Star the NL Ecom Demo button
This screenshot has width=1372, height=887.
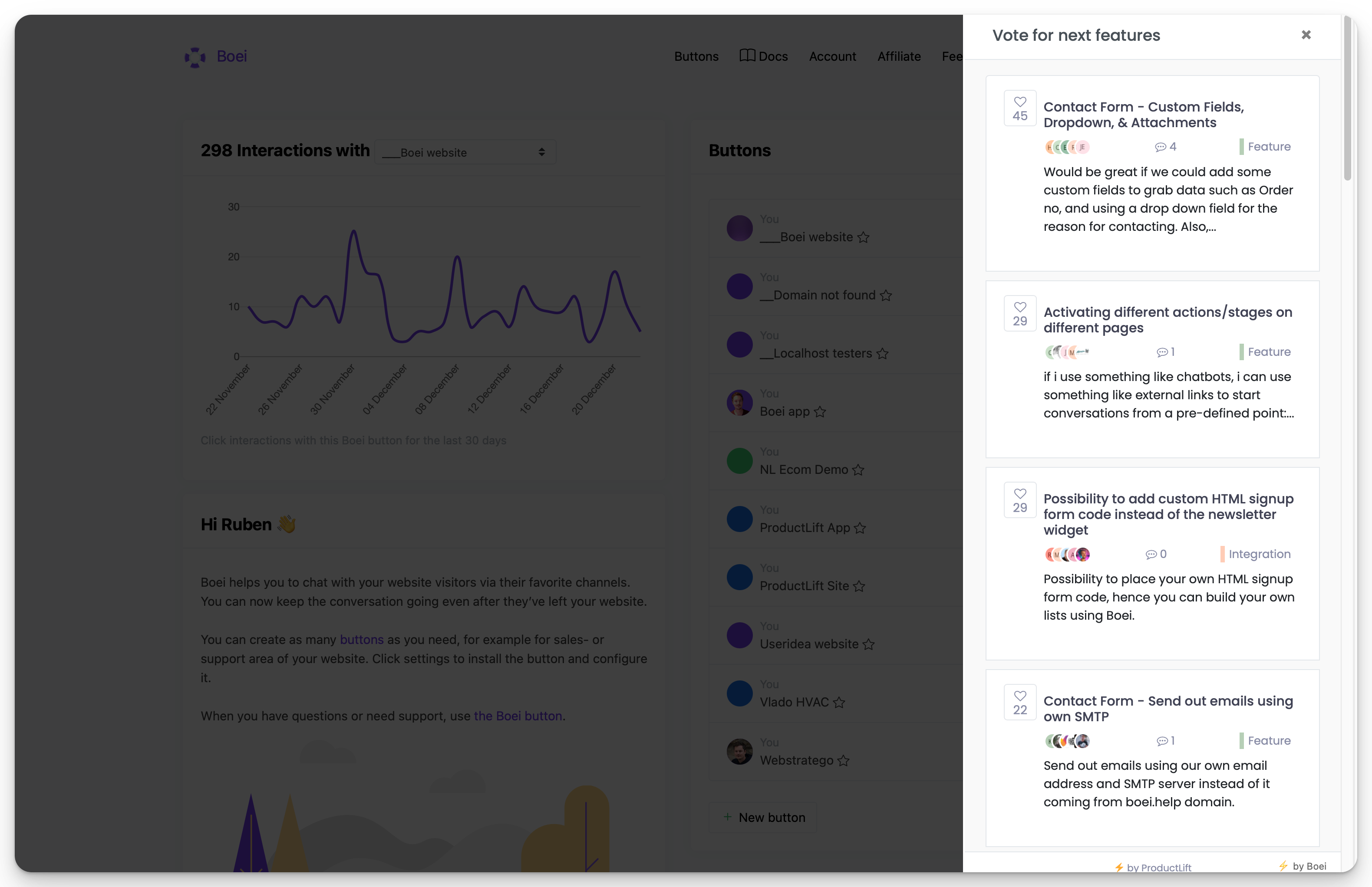coord(858,470)
